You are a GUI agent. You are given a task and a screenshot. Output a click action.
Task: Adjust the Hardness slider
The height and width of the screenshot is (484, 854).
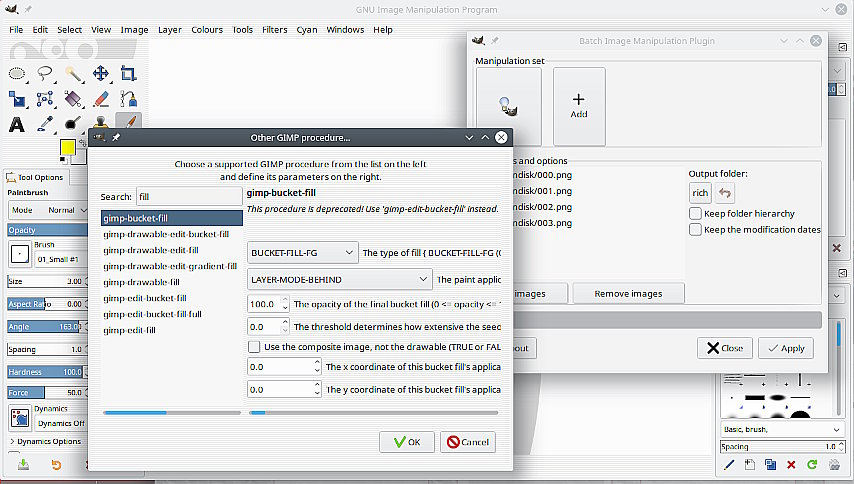click(45, 372)
